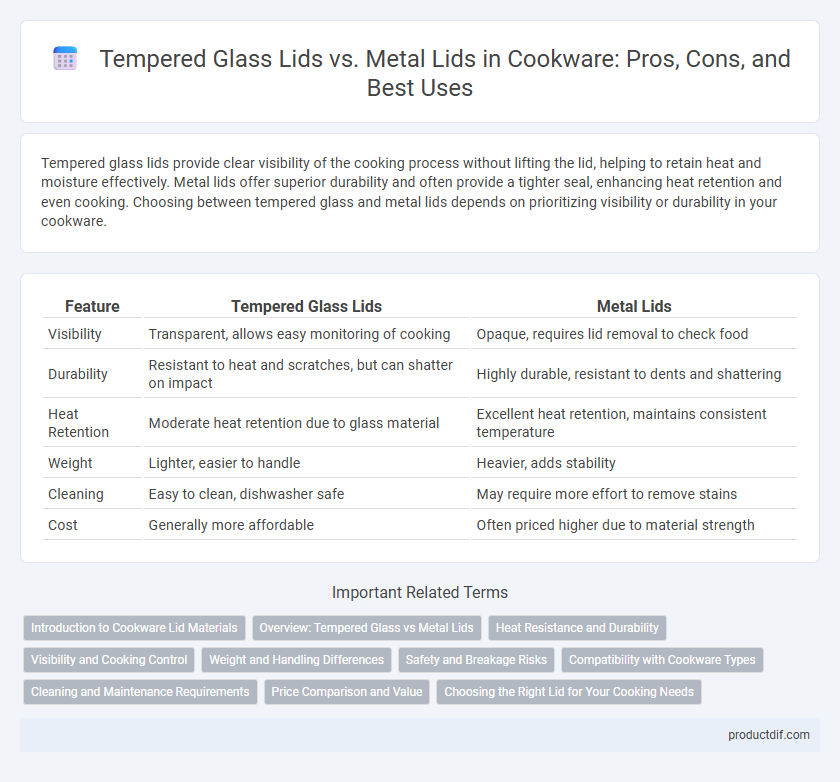Select the Durability row label
Image resolution: width=840 pixels, height=782 pixels.
[78, 374]
